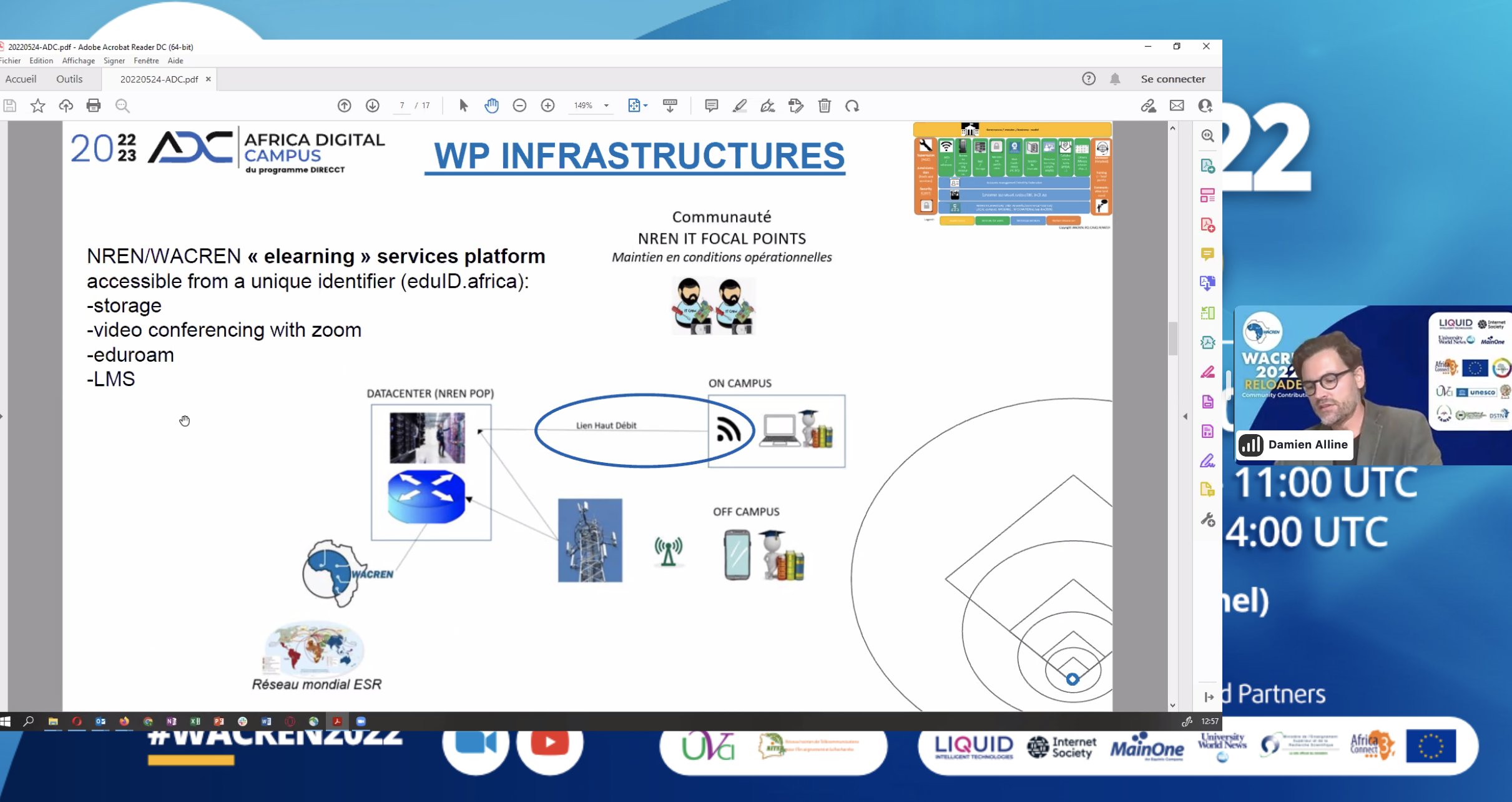Click the zoom in plus icon
Viewport: 1512px width, 802px height.
547,106
